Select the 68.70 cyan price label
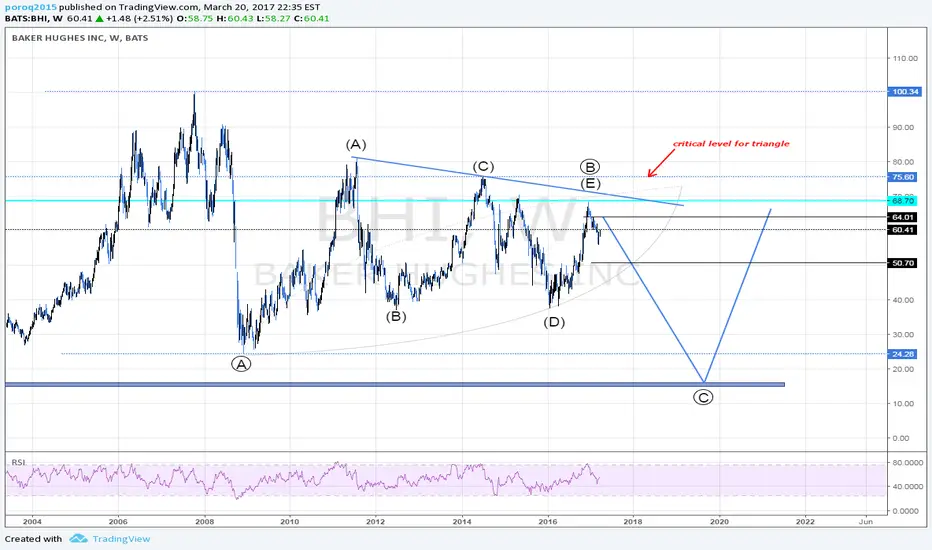The height and width of the screenshot is (550, 932). click(903, 201)
